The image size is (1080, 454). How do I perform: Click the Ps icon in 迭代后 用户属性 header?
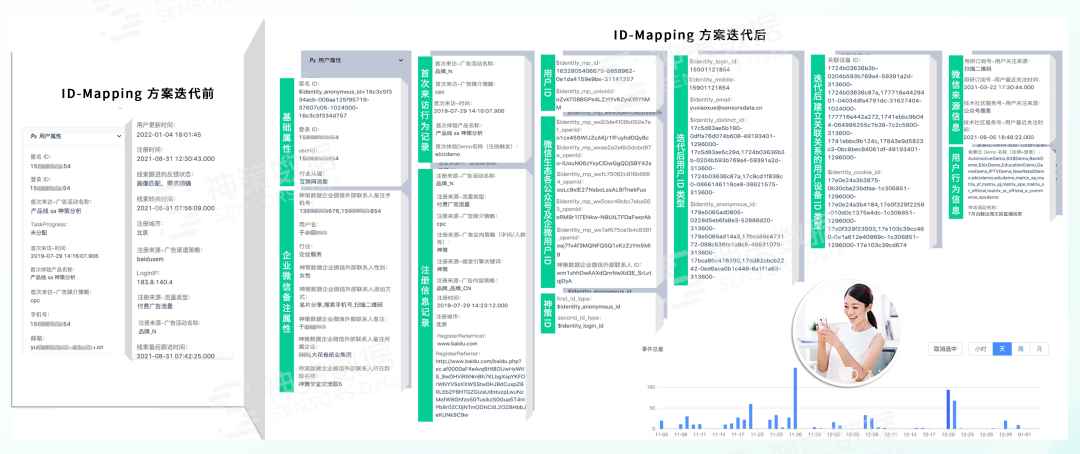(313, 61)
